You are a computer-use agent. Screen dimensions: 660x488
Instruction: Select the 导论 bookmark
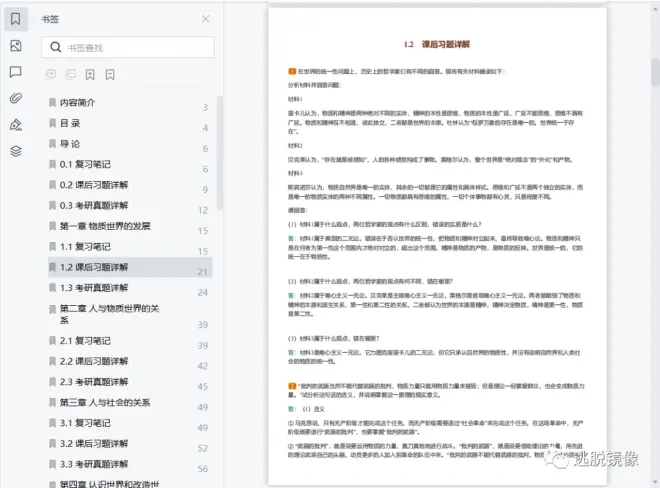(70, 144)
